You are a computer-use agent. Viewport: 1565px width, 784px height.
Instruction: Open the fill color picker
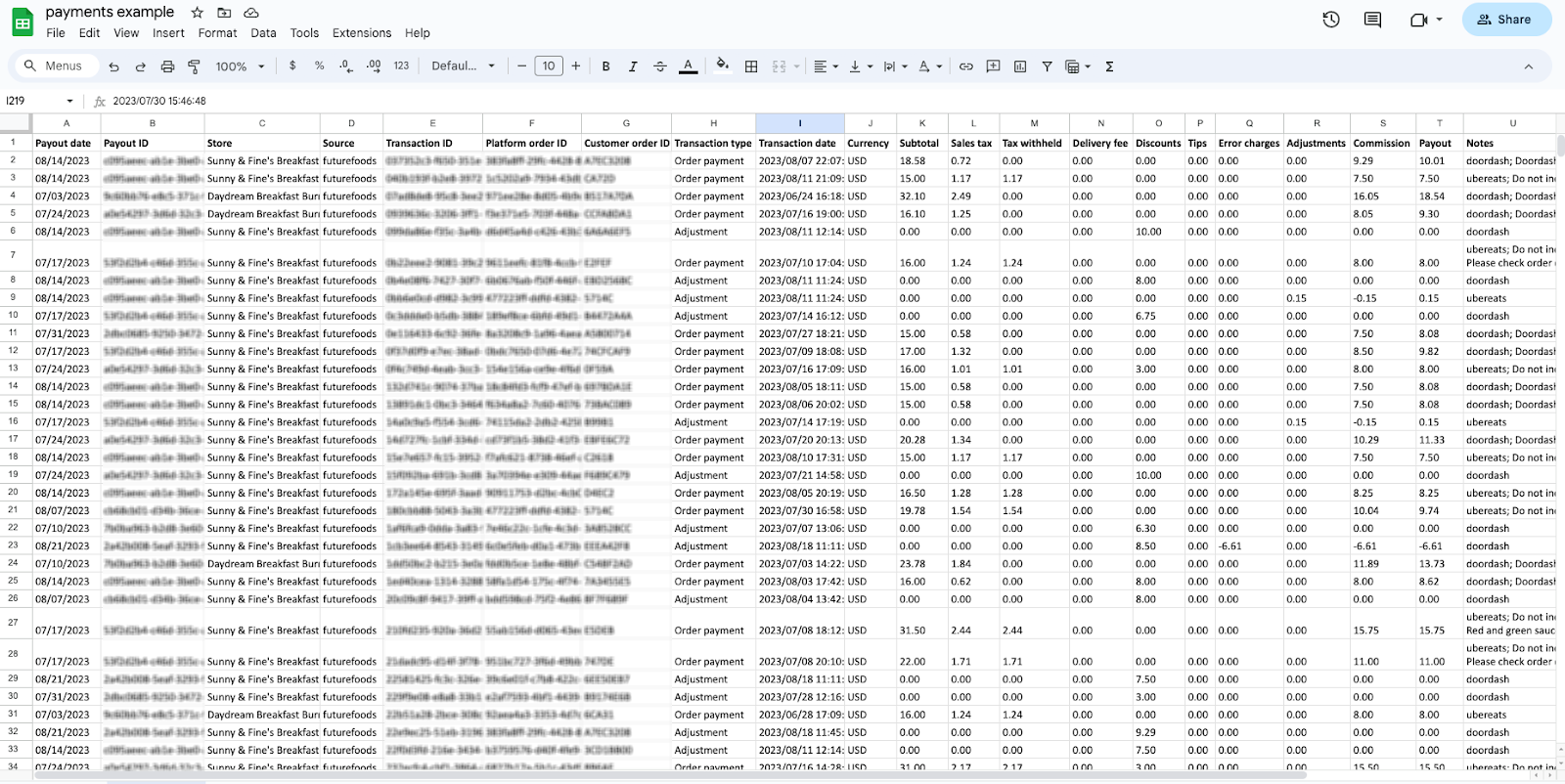(722, 66)
